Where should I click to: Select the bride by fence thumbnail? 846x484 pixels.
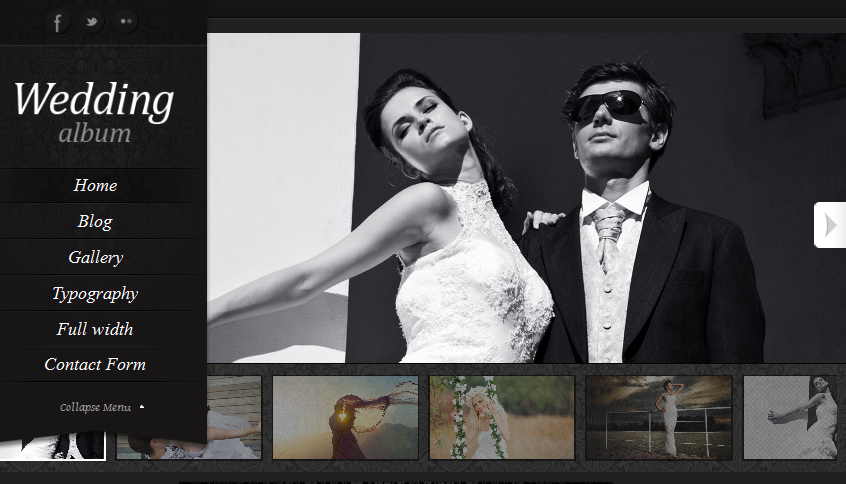click(x=659, y=418)
